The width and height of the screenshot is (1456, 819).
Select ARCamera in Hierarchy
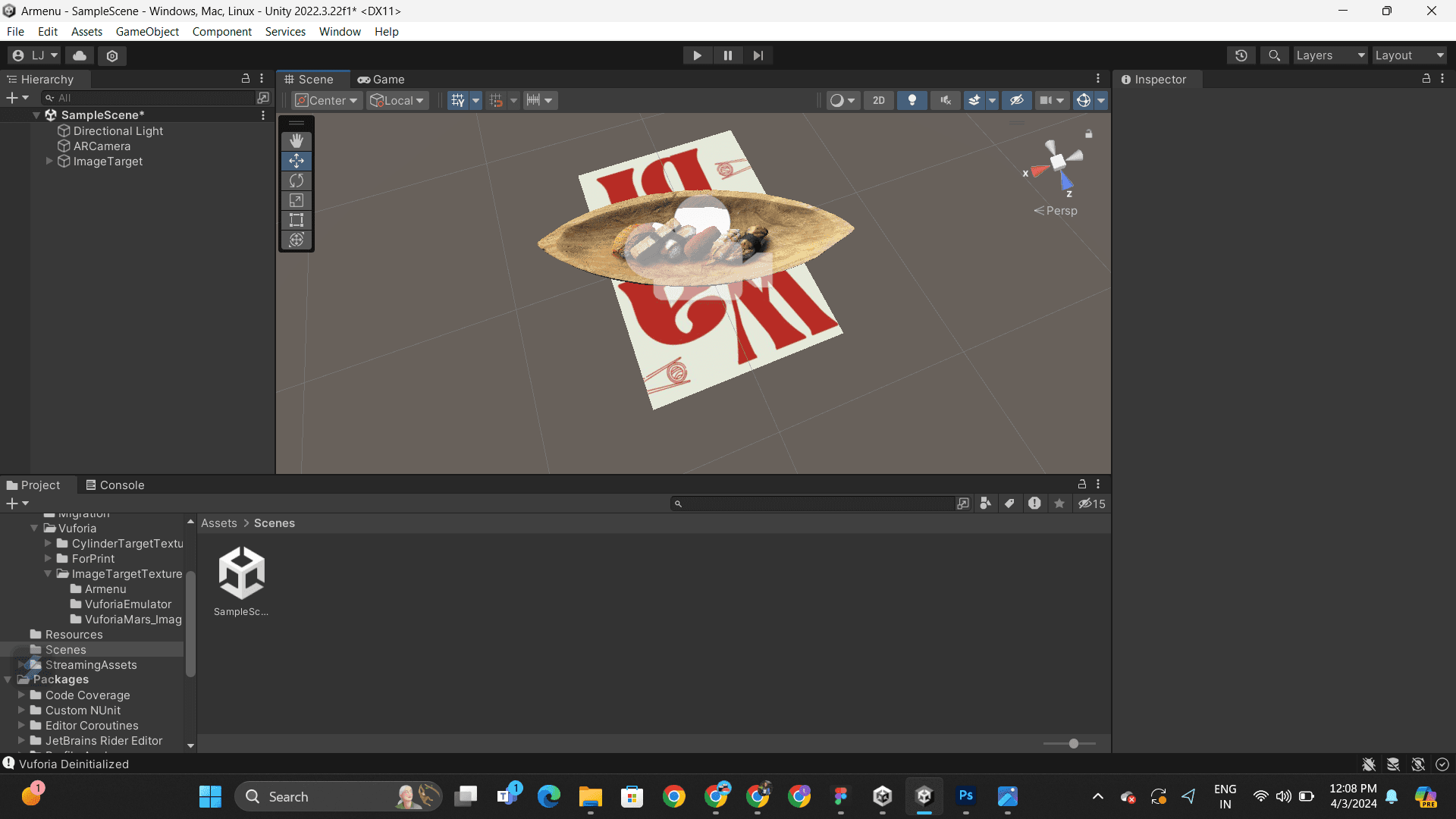pos(102,146)
